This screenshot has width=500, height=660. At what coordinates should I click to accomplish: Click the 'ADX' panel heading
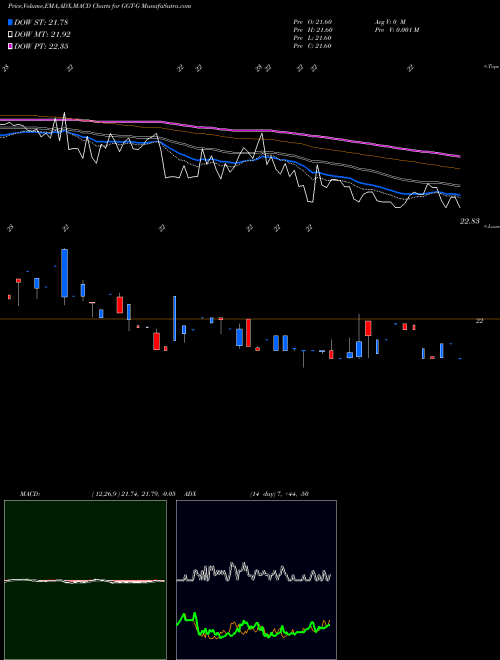click(191, 494)
